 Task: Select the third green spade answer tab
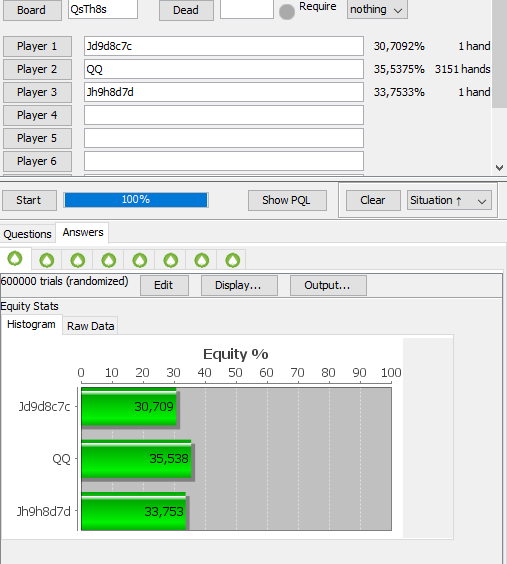(78, 260)
